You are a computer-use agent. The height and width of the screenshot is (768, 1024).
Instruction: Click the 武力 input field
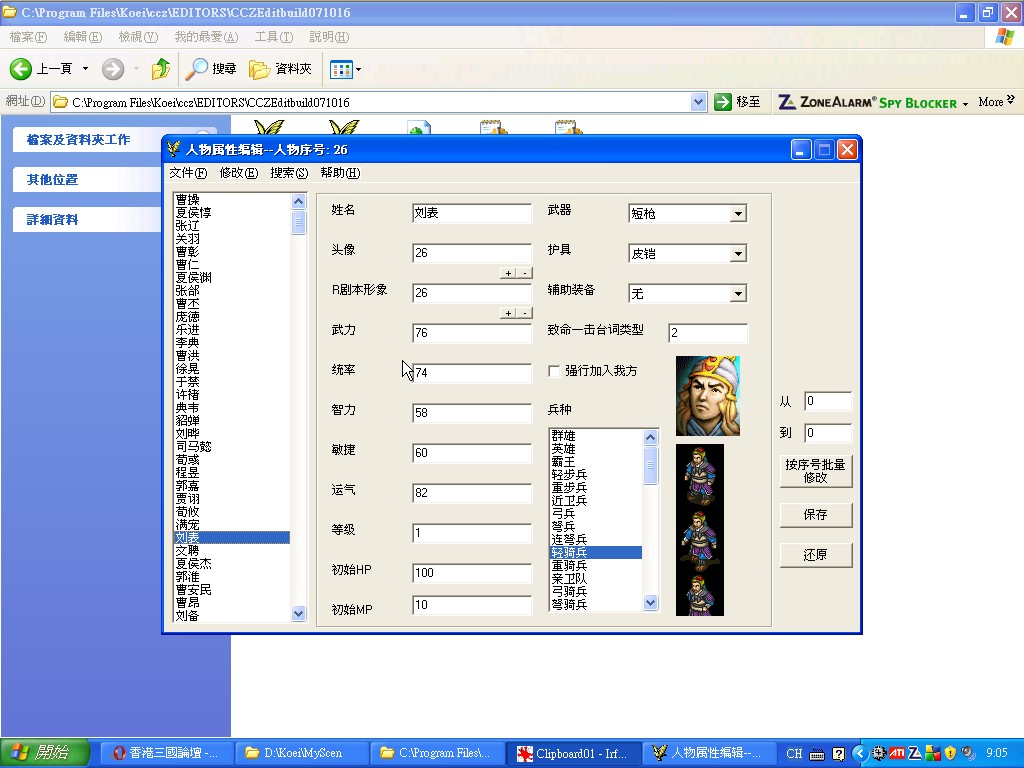(x=472, y=333)
